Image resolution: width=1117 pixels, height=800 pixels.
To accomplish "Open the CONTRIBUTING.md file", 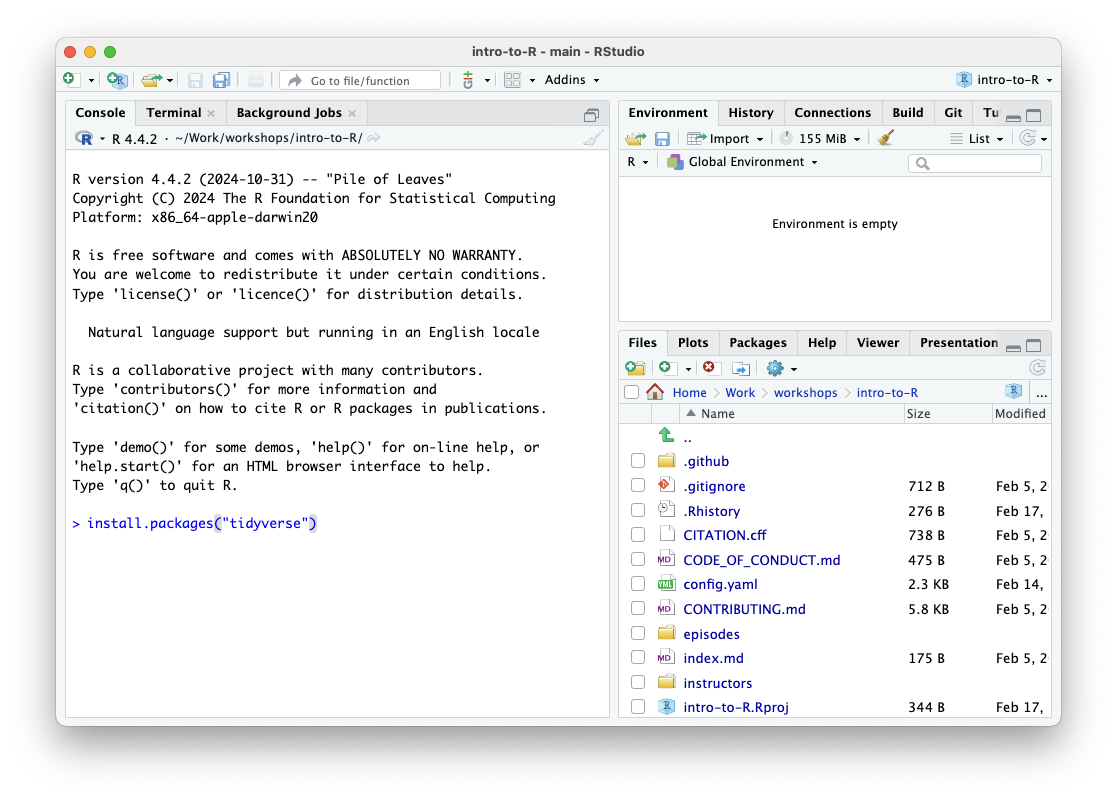I will (744, 609).
